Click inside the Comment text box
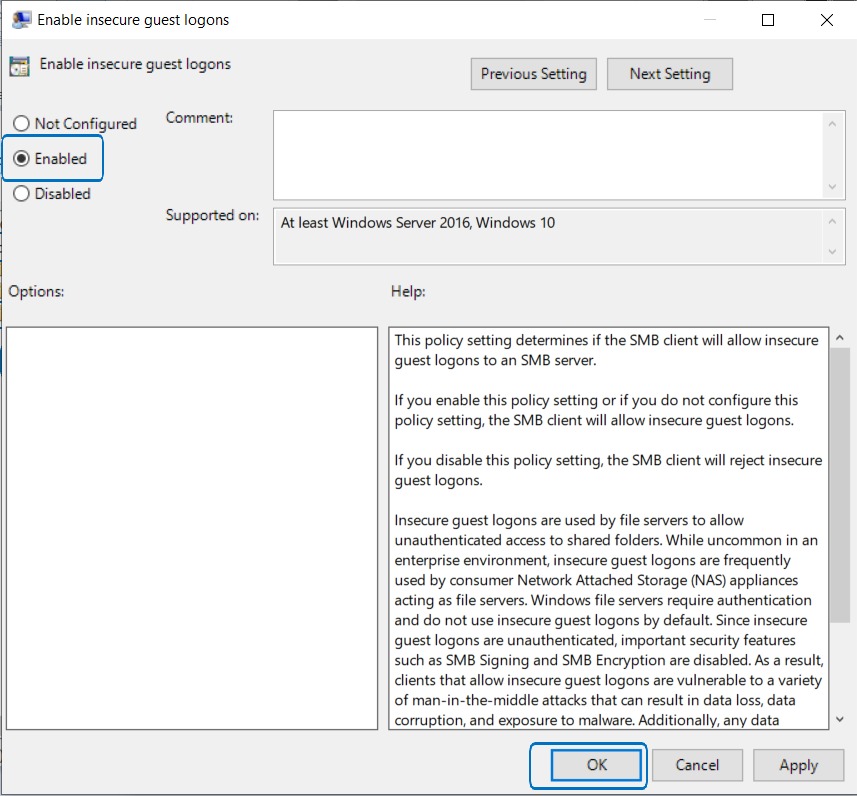The width and height of the screenshot is (857, 796). tap(547, 155)
